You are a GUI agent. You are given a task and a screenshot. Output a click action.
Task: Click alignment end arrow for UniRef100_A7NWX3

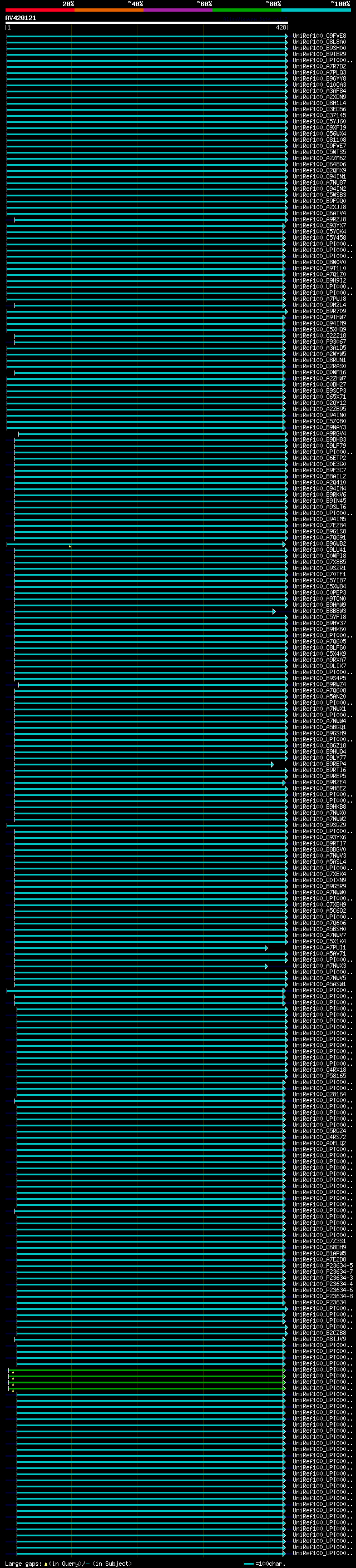click(x=266, y=967)
